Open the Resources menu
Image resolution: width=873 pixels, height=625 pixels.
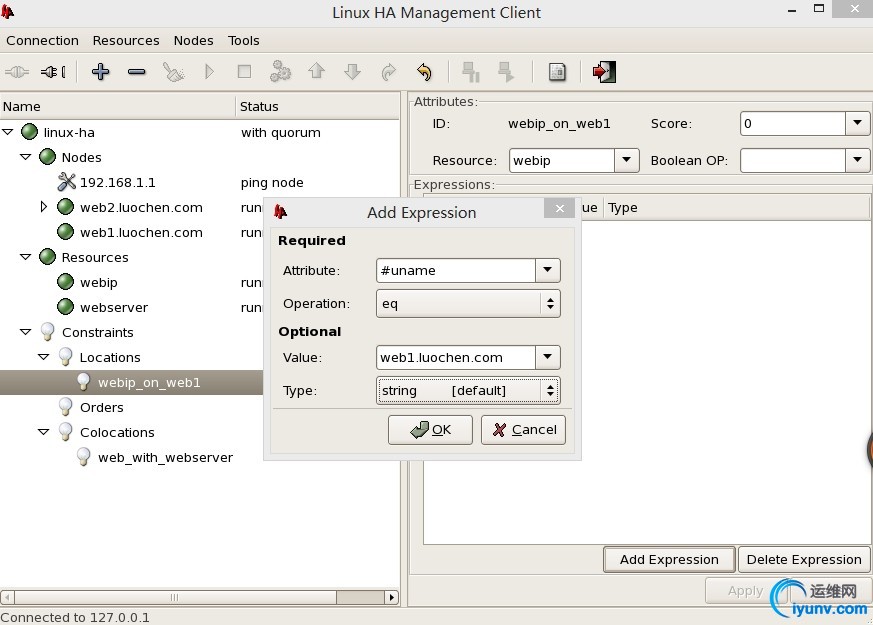pos(126,41)
